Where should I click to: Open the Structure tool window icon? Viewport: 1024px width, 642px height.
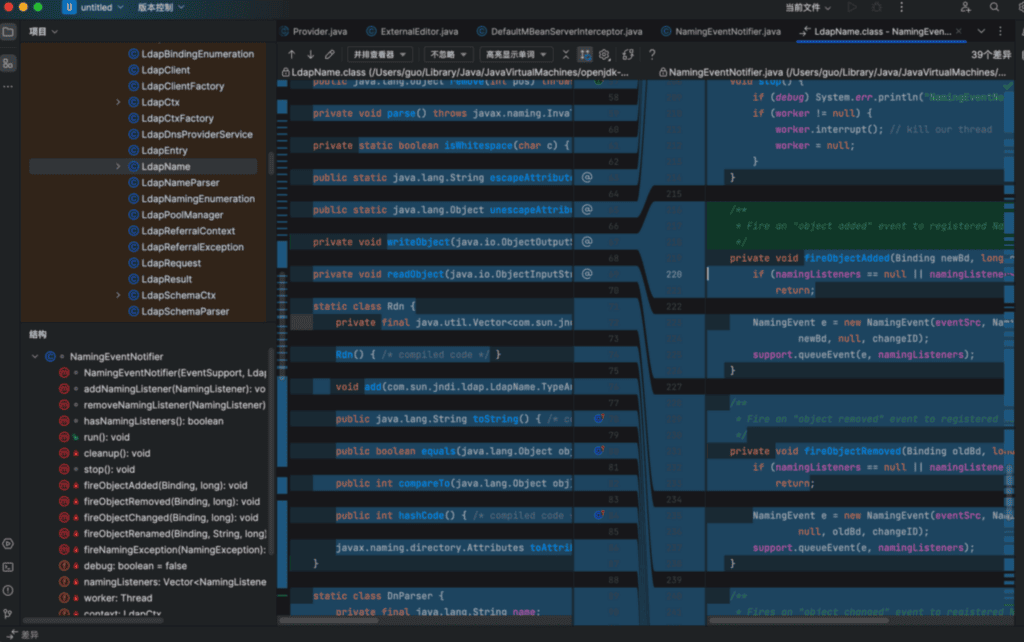(9, 63)
